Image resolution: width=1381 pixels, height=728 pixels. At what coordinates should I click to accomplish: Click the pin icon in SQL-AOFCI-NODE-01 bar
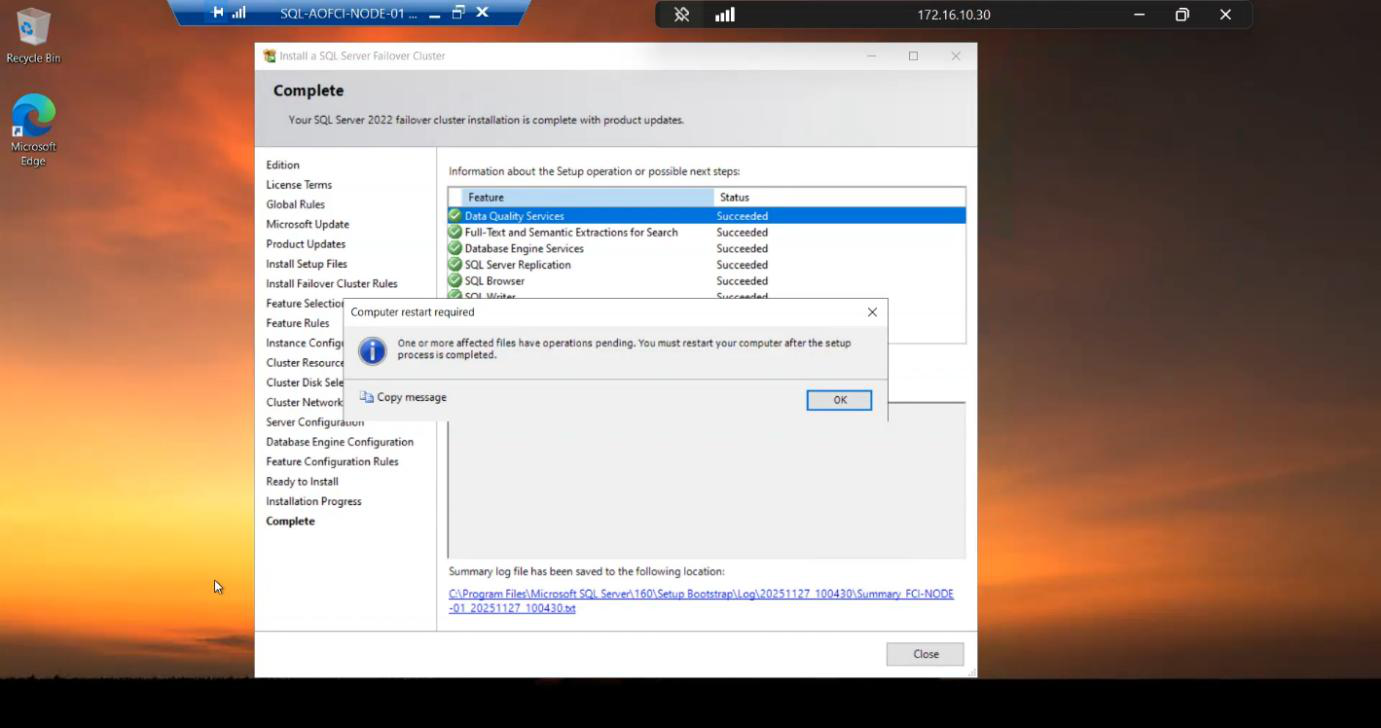218,13
